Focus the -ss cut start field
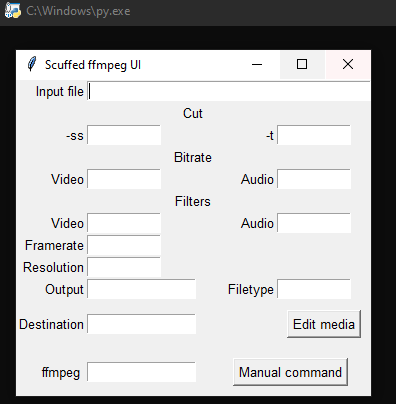The image size is (396, 404). (x=124, y=135)
